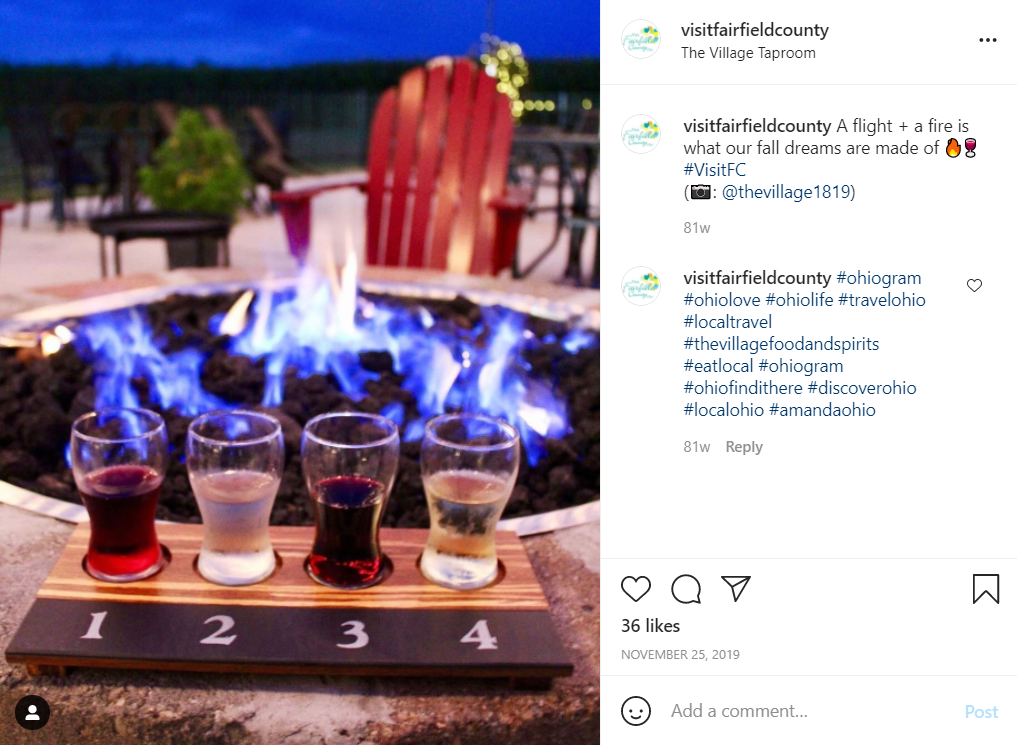
Task: Like the post with heart icon
Action: pyautogui.click(x=636, y=589)
